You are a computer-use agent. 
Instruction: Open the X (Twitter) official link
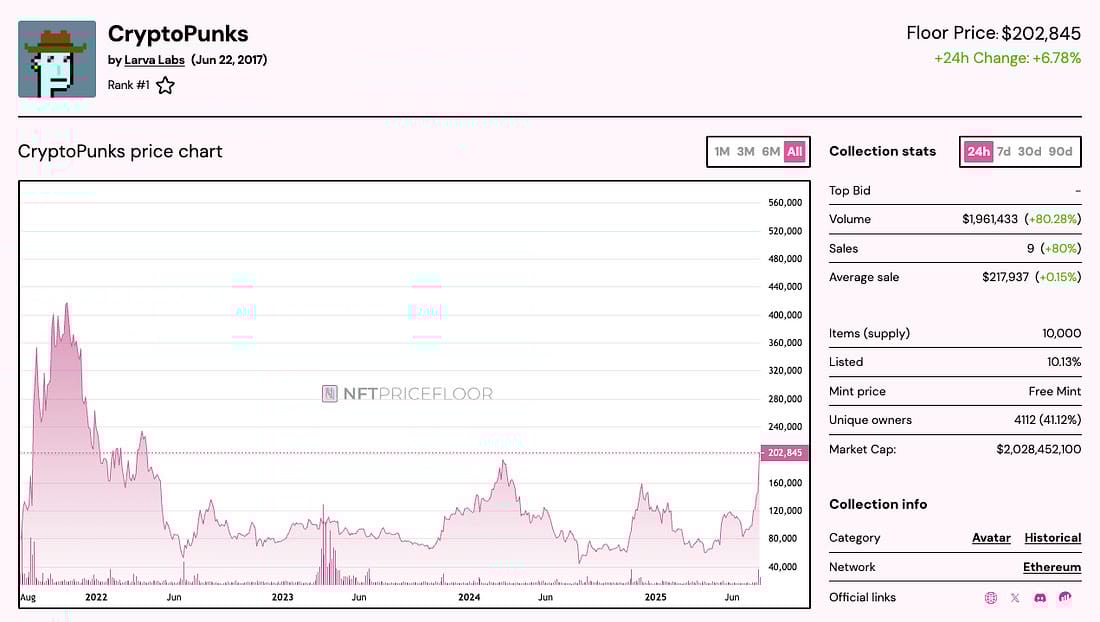pos(1015,597)
